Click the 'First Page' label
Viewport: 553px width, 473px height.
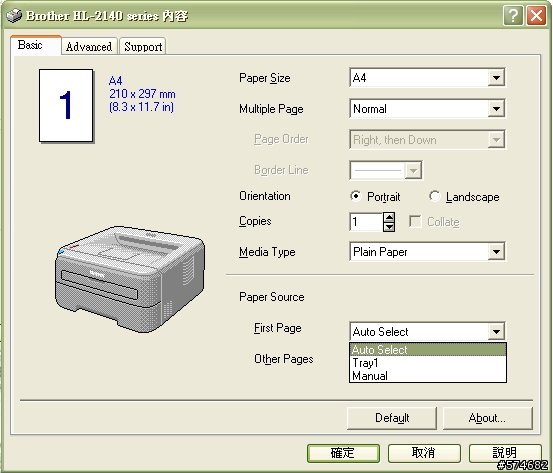click(x=278, y=328)
